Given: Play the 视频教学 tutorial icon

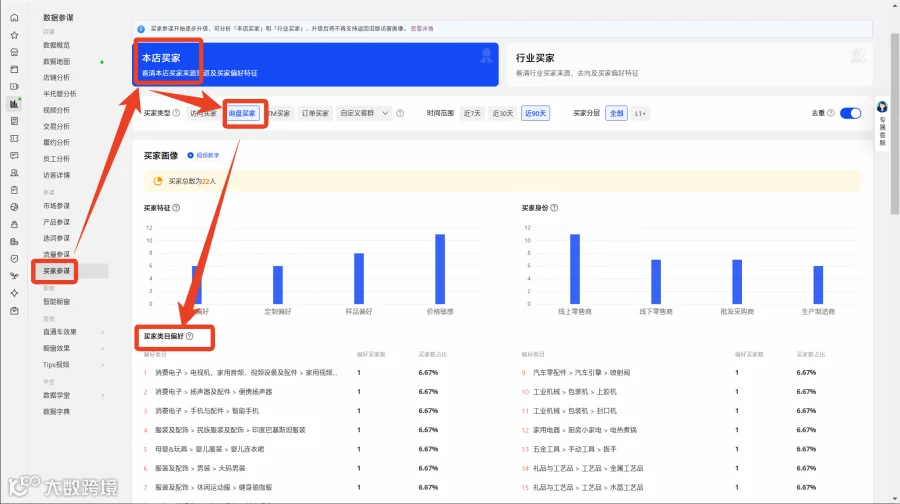Looking at the screenshot, I should 191,156.
